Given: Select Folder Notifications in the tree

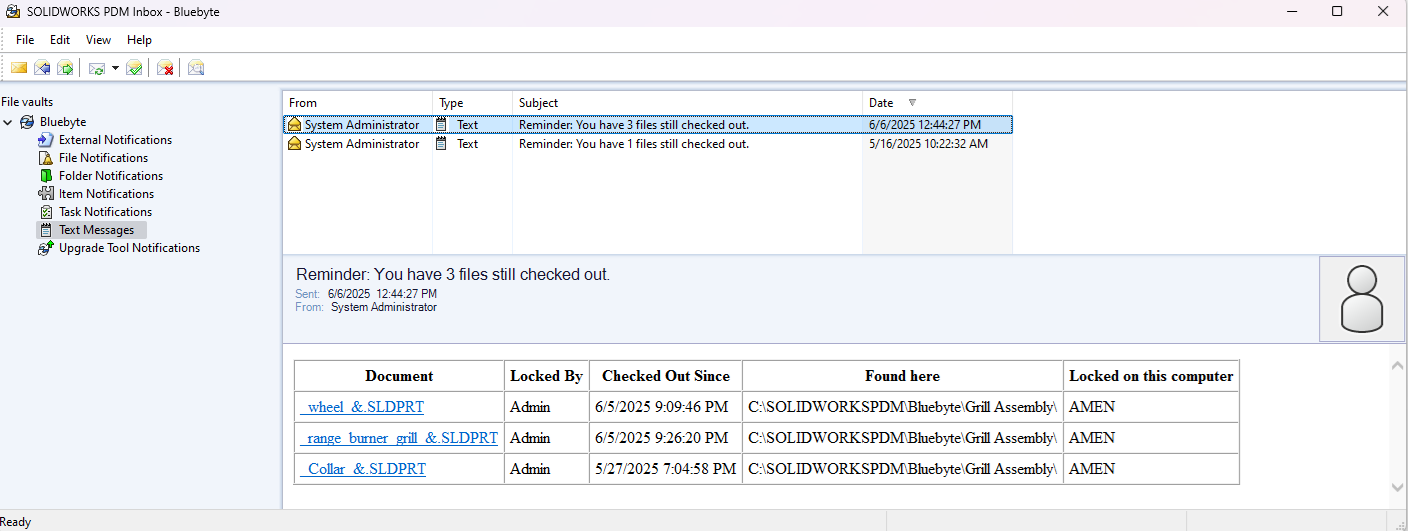Looking at the screenshot, I should pos(110,176).
